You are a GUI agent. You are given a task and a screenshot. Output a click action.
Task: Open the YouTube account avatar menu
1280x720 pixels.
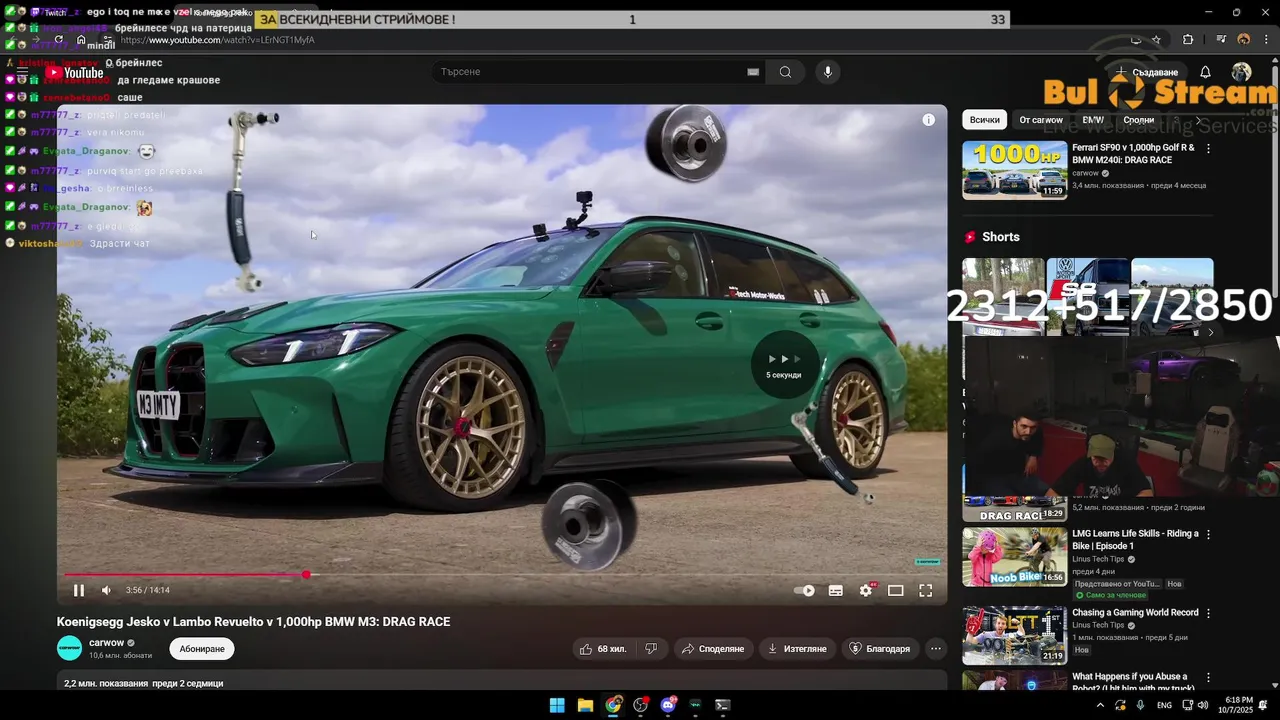(x=1241, y=72)
